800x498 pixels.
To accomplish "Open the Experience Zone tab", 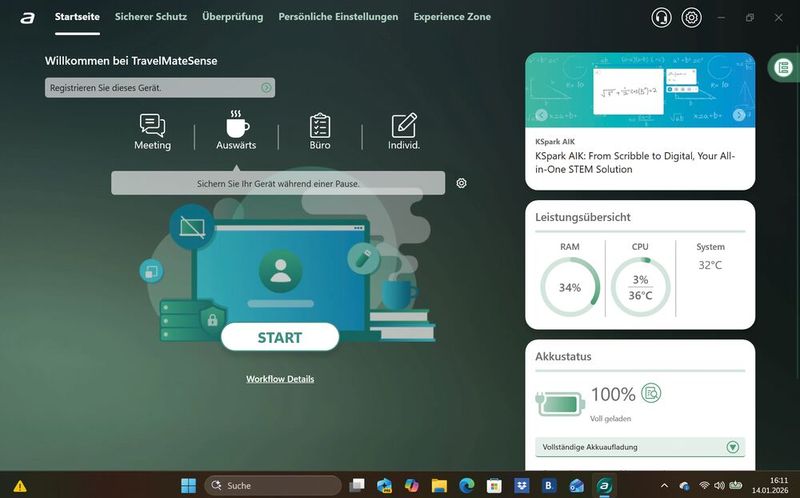I will 452,17.
